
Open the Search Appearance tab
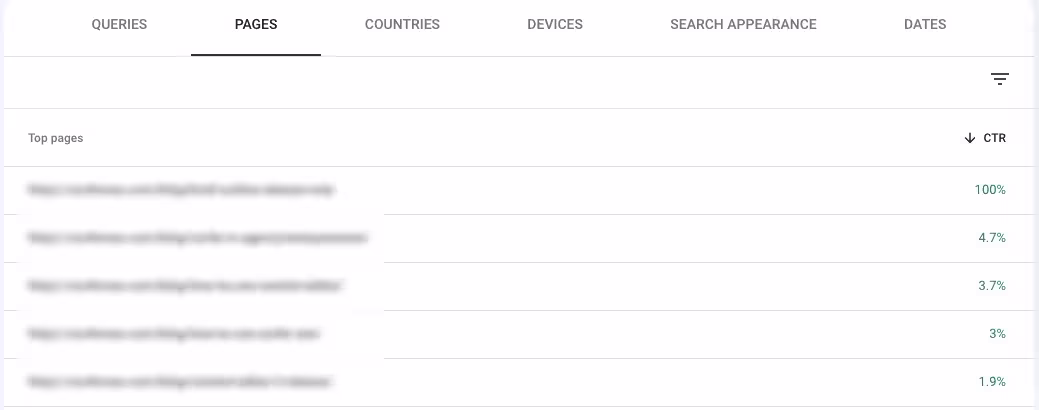743,25
